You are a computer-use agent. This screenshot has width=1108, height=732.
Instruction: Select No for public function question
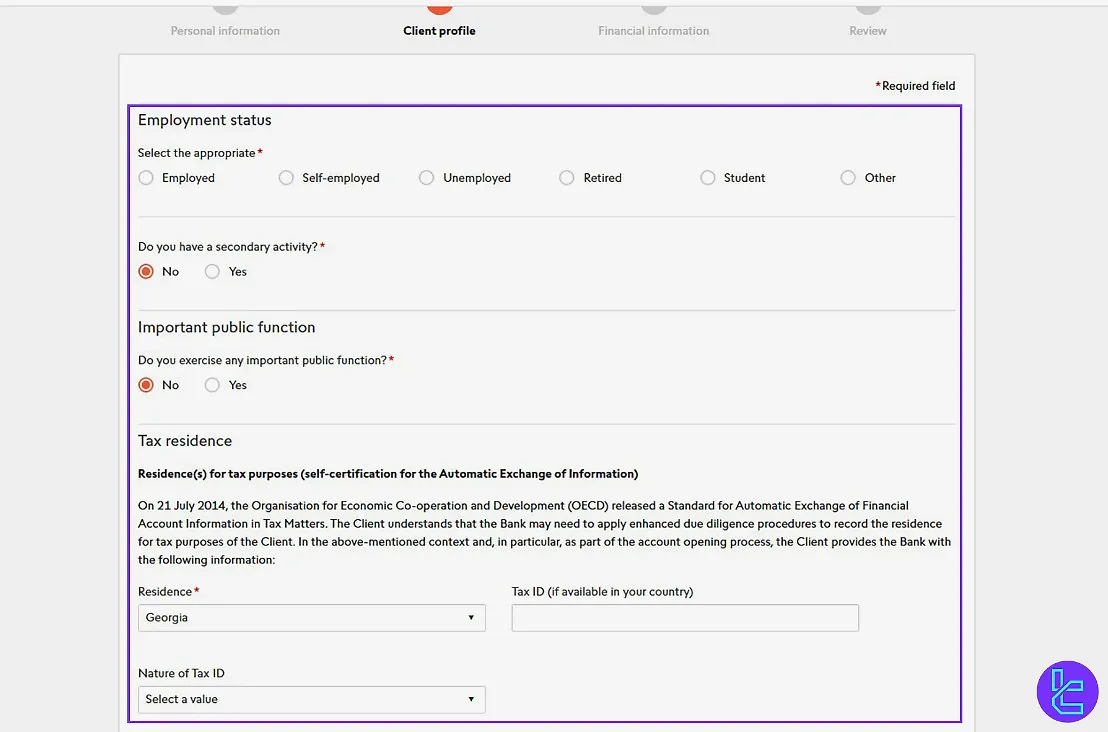(x=146, y=384)
